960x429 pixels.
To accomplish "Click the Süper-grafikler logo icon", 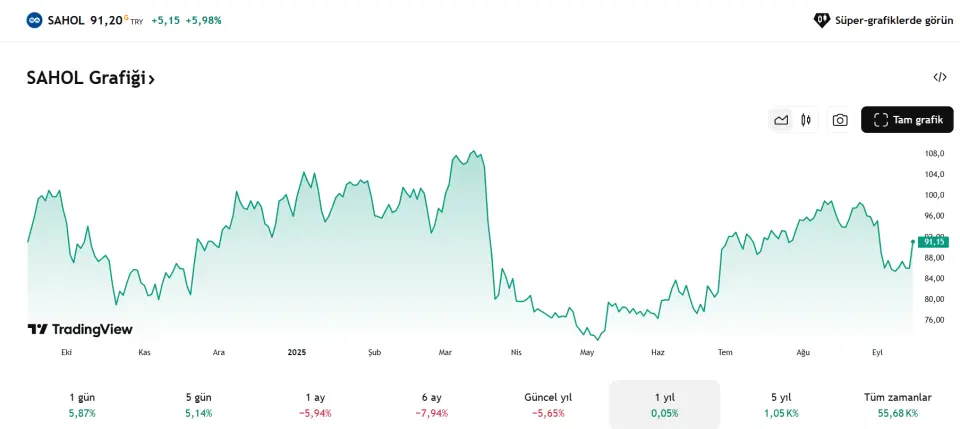I will click(x=822, y=20).
